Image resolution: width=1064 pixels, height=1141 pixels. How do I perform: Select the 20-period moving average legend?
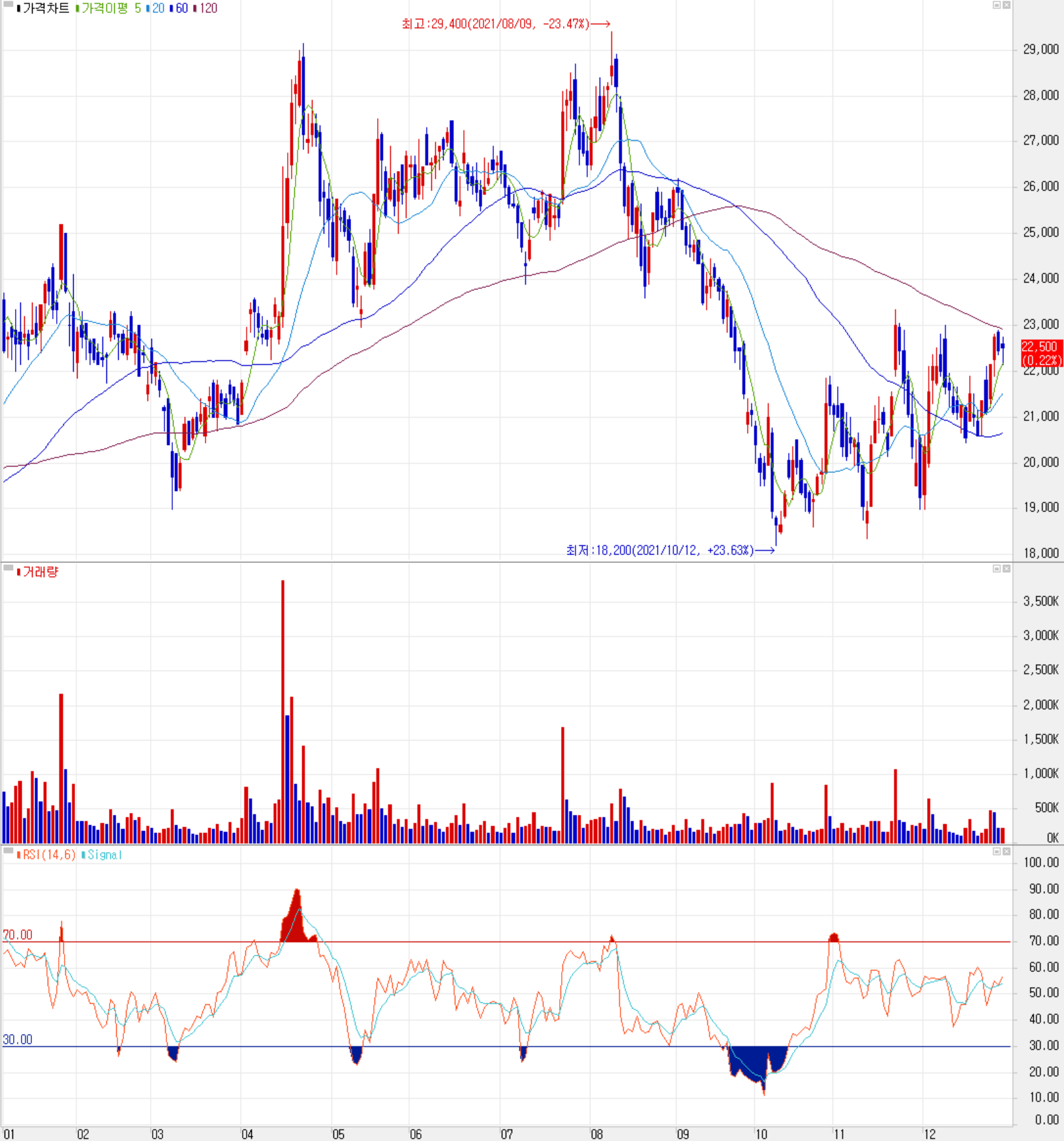(155, 8)
